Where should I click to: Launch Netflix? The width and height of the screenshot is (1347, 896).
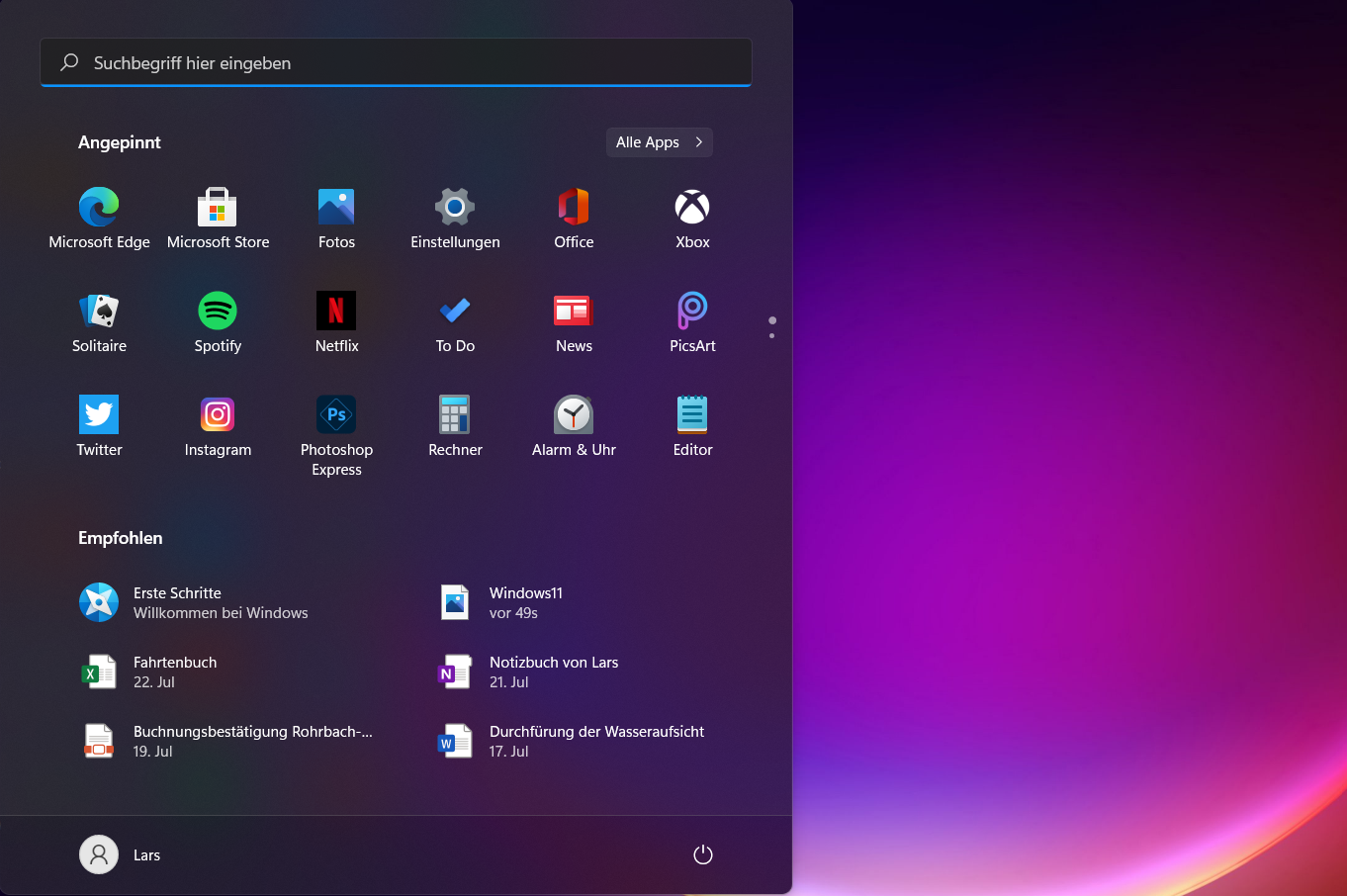336,322
